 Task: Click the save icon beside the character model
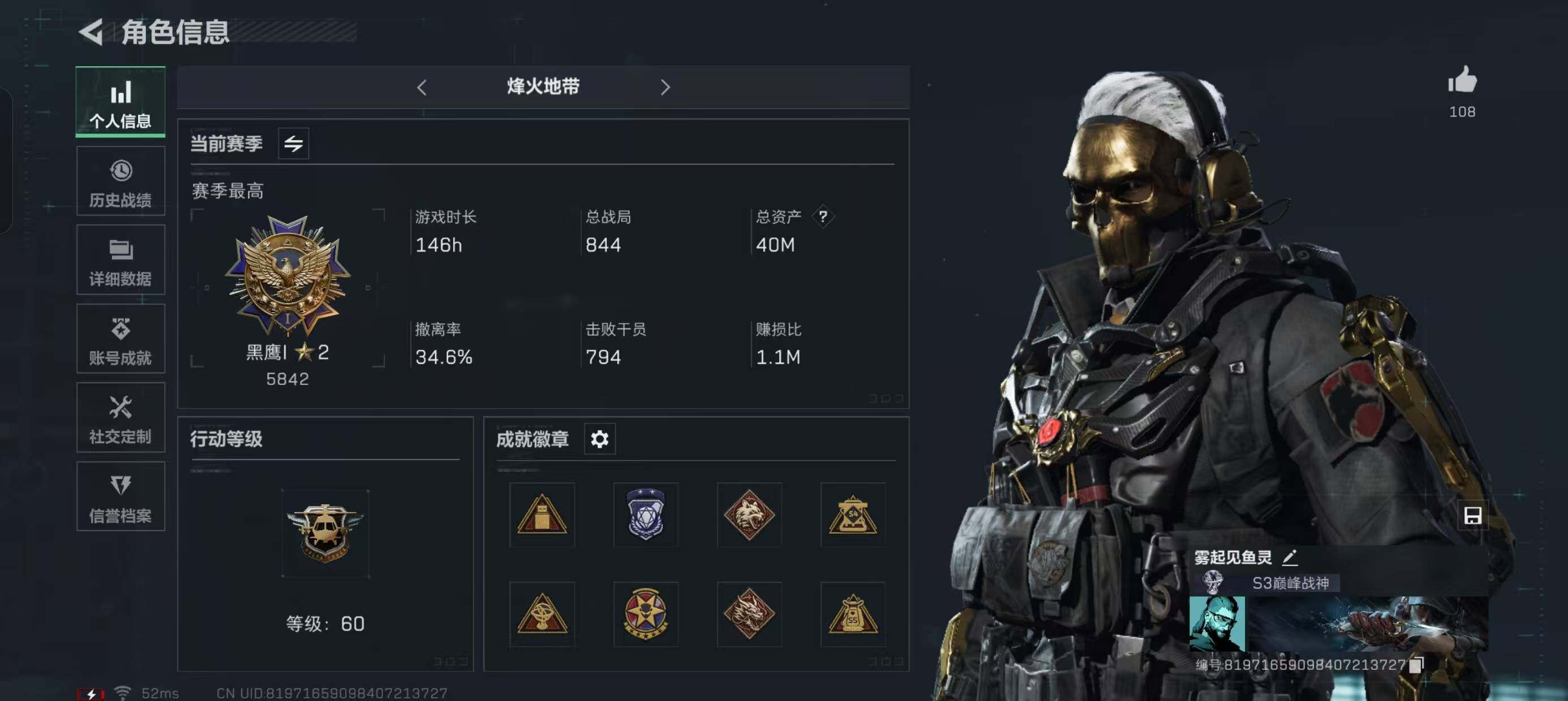click(x=1472, y=516)
